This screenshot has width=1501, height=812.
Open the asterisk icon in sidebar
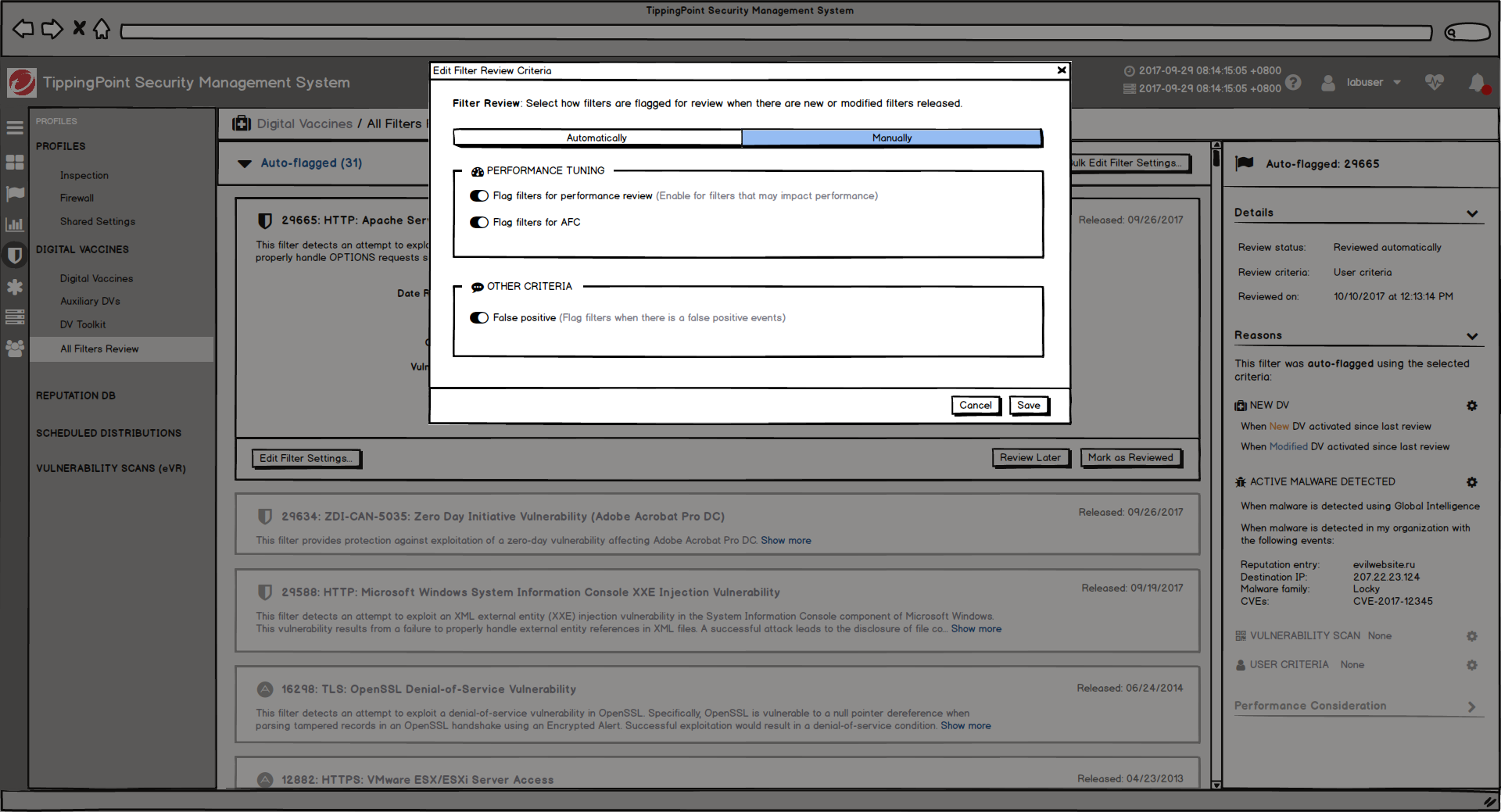tap(15, 287)
